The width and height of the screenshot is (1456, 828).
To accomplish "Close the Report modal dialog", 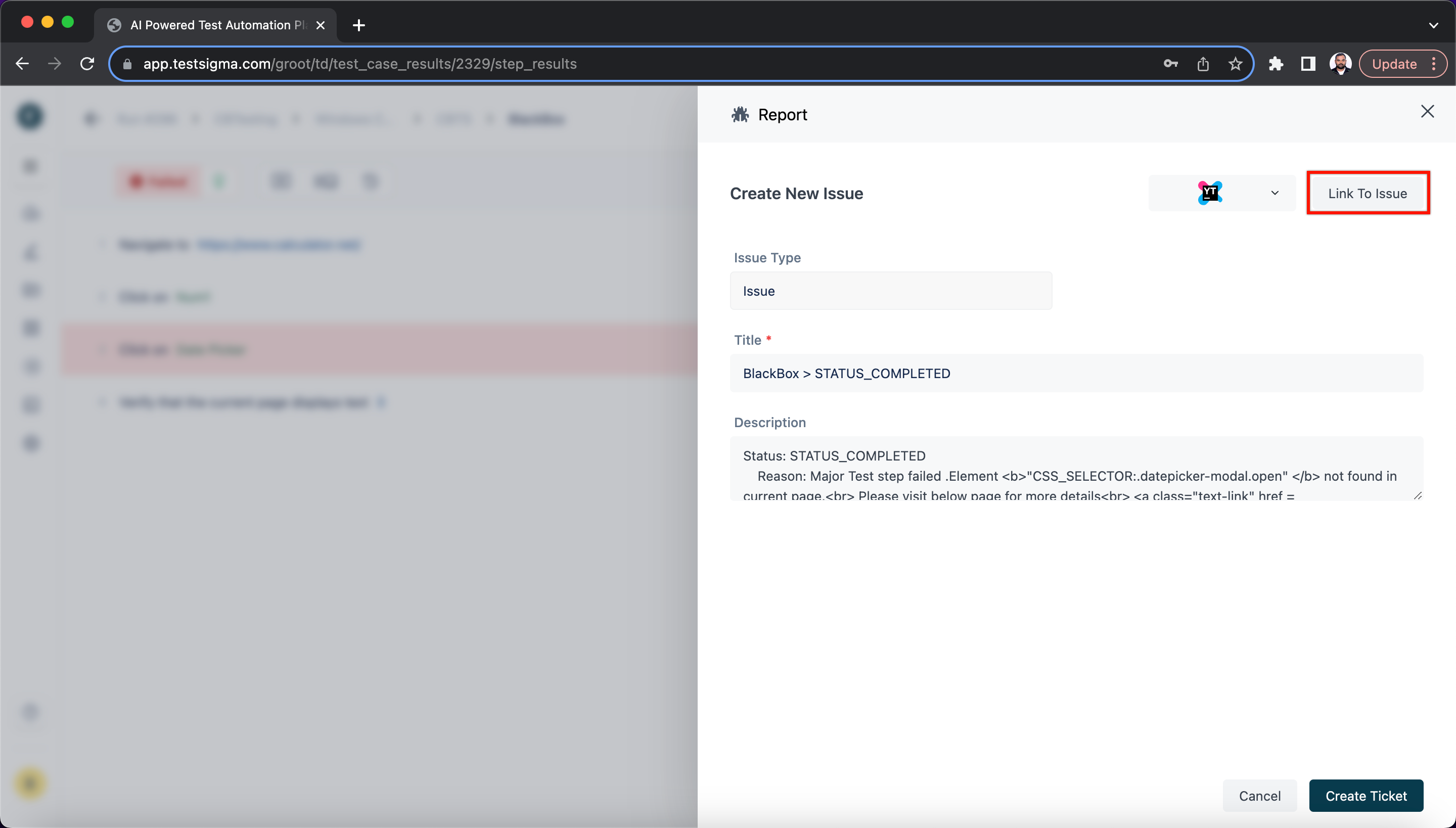I will point(1427,111).
